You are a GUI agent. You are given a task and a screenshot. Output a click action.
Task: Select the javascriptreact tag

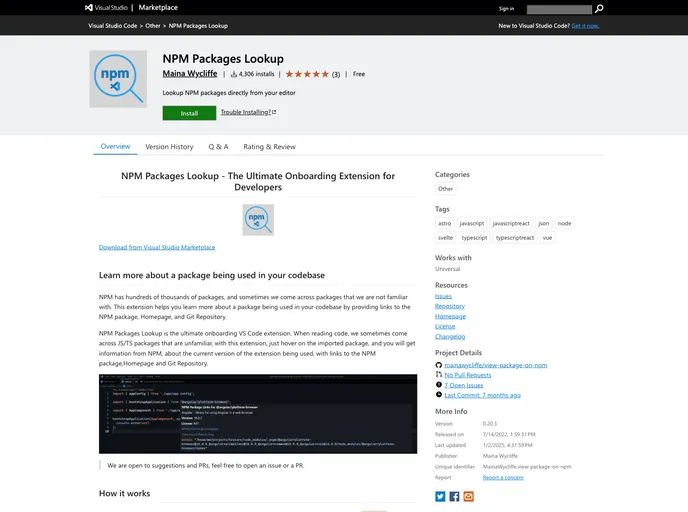(x=511, y=223)
